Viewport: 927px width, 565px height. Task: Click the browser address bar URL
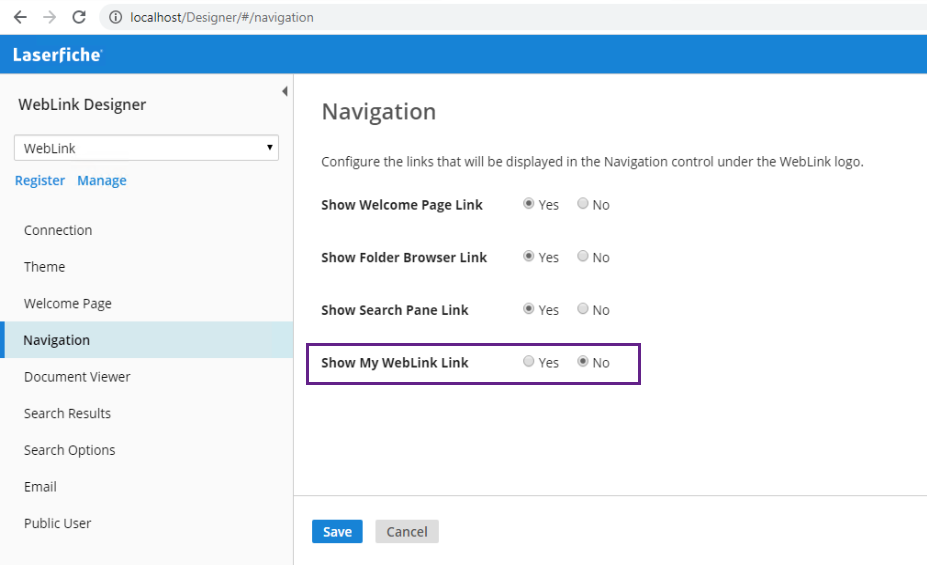coord(222,17)
